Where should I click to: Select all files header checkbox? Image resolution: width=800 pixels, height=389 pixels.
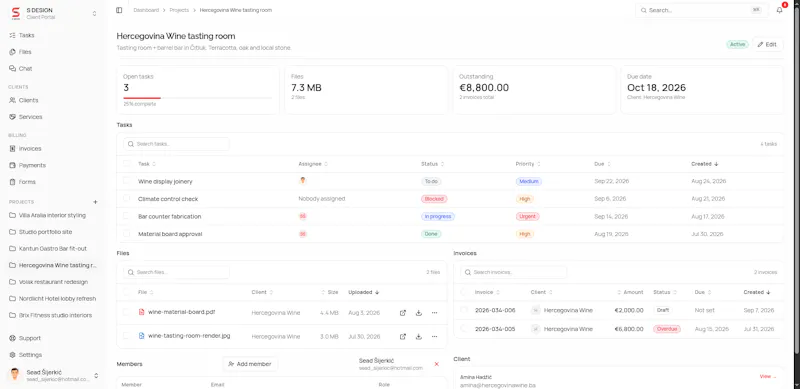[x=127, y=292]
